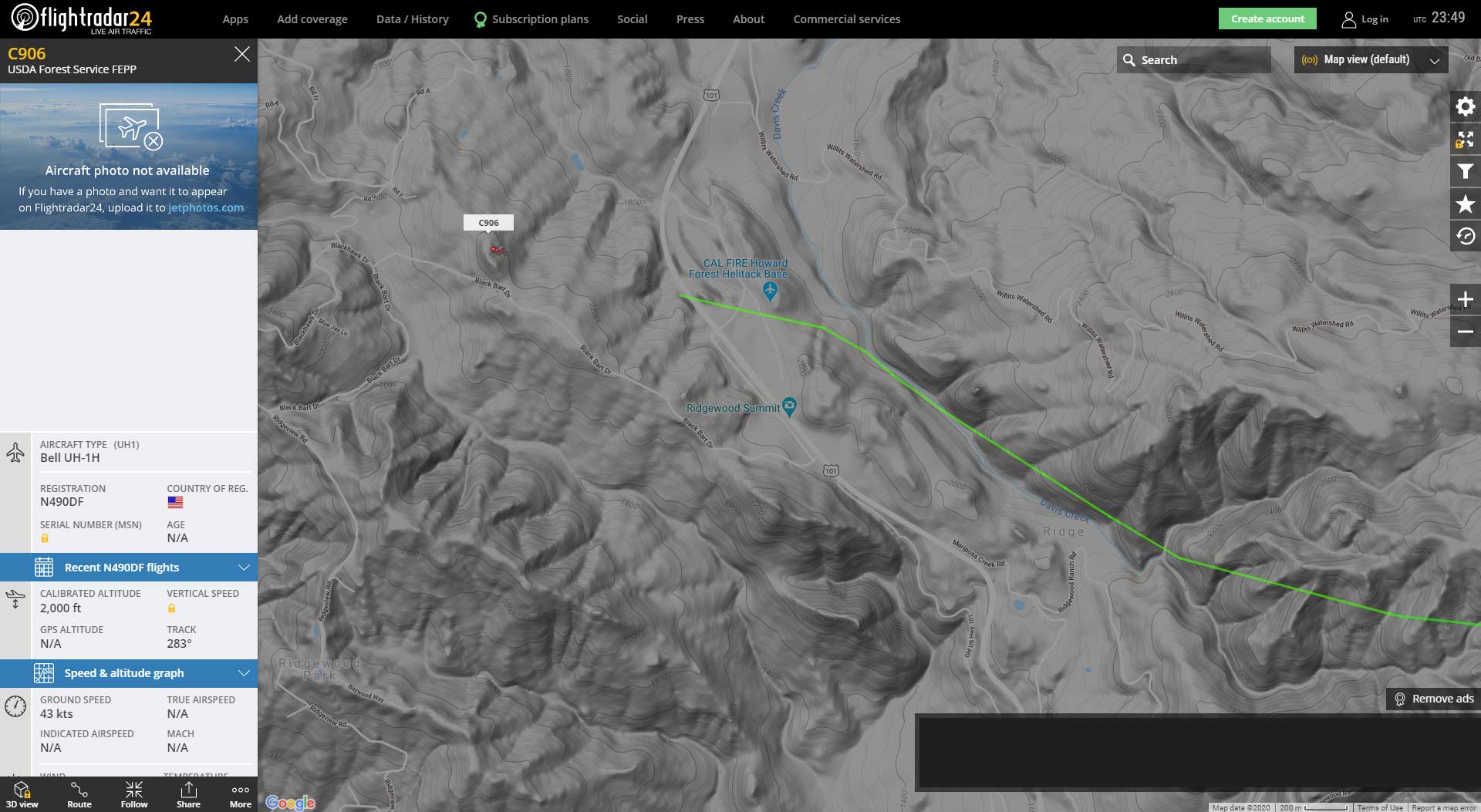The height and width of the screenshot is (812, 1481).
Task: Open the Map view (default) dropdown
Action: tap(1370, 60)
